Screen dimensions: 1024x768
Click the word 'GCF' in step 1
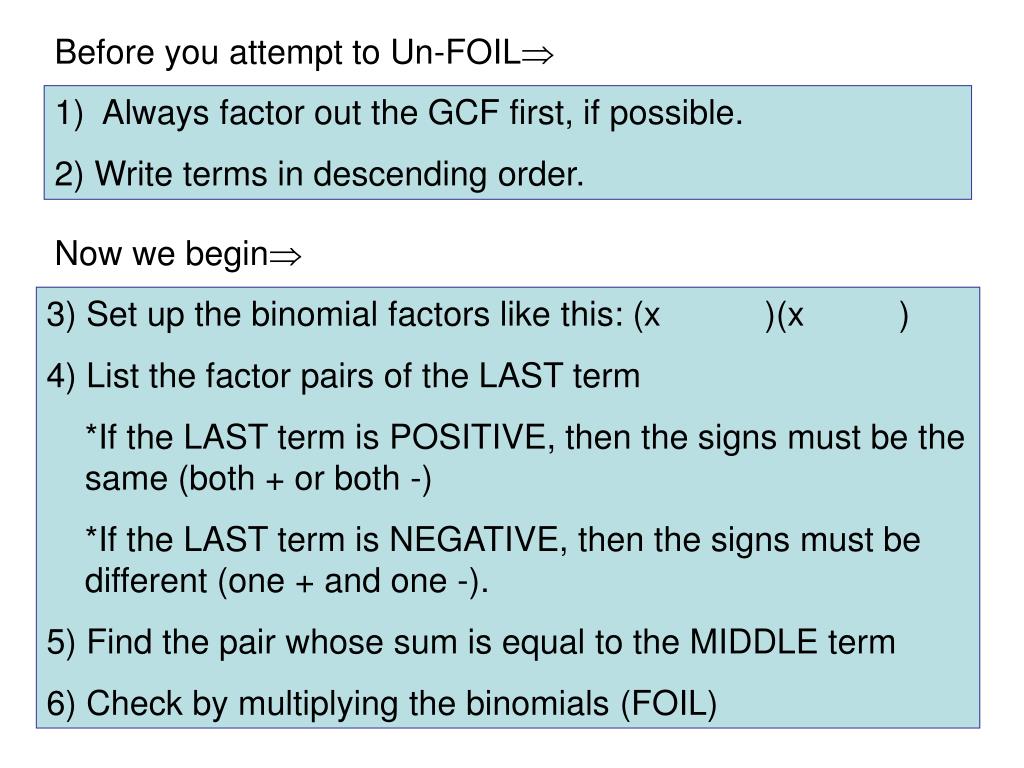[463, 112]
